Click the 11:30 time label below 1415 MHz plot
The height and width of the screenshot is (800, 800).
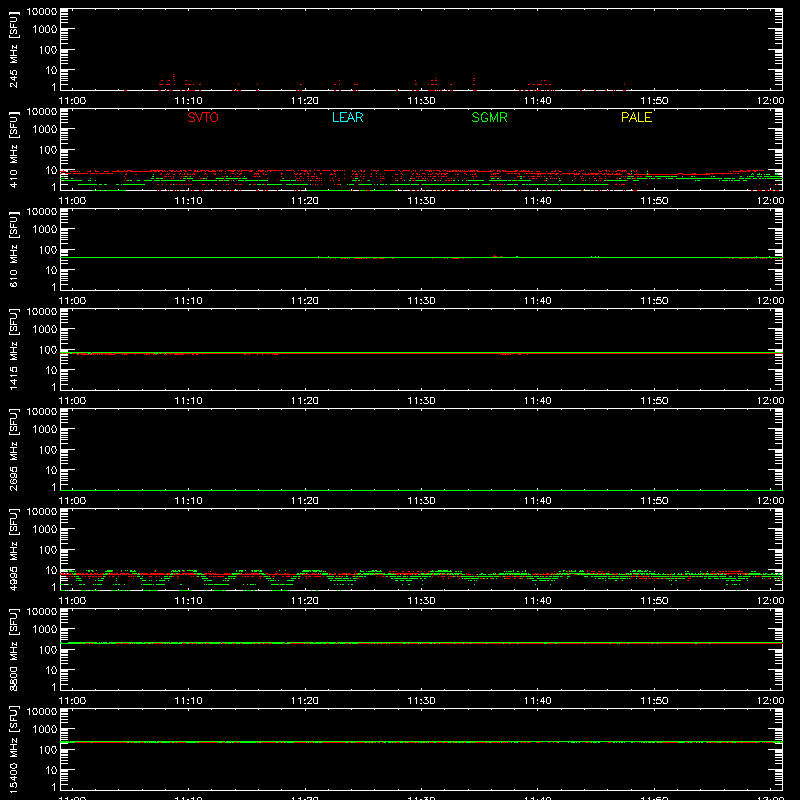click(x=421, y=401)
